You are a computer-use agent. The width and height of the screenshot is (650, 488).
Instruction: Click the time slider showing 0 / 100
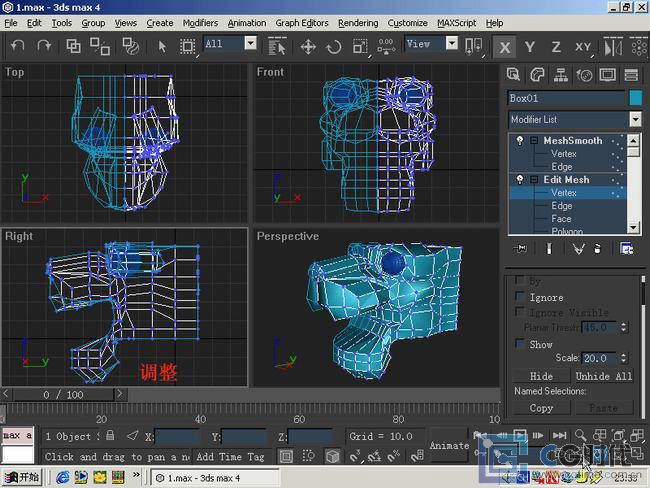(63, 394)
